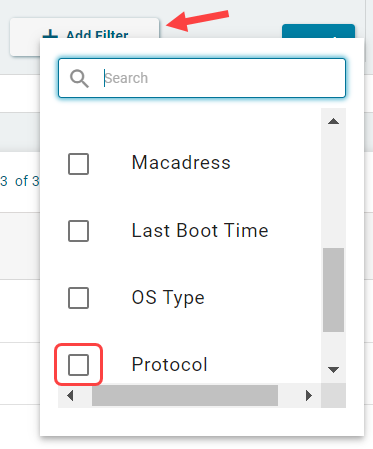The height and width of the screenshot is (449, 373).
Task: Check the OS Type filter checkbox
Action: pyautogui.click(x=78, y=298)
